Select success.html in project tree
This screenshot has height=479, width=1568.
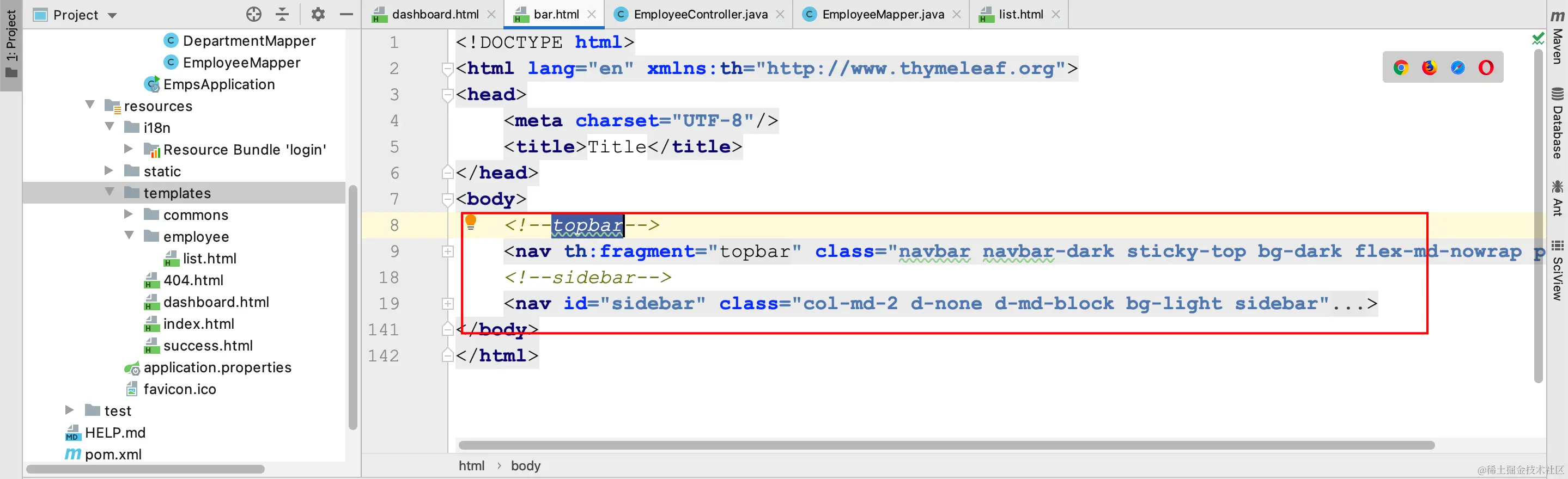coord(198,346)
